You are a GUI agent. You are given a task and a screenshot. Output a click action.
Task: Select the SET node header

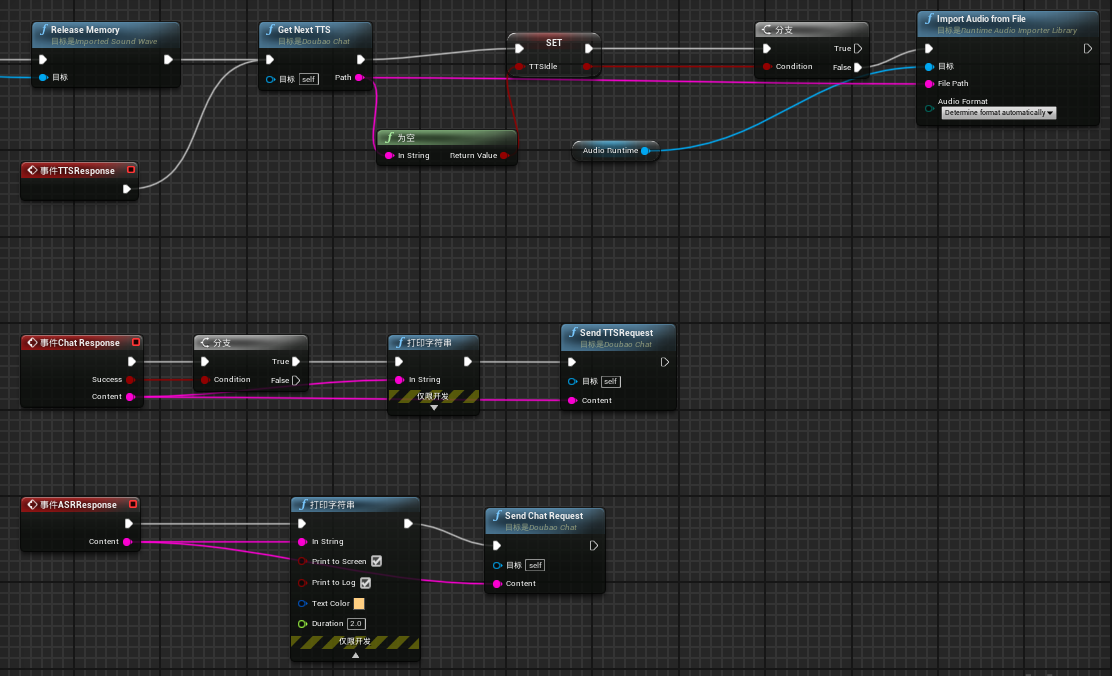(554, 43)
